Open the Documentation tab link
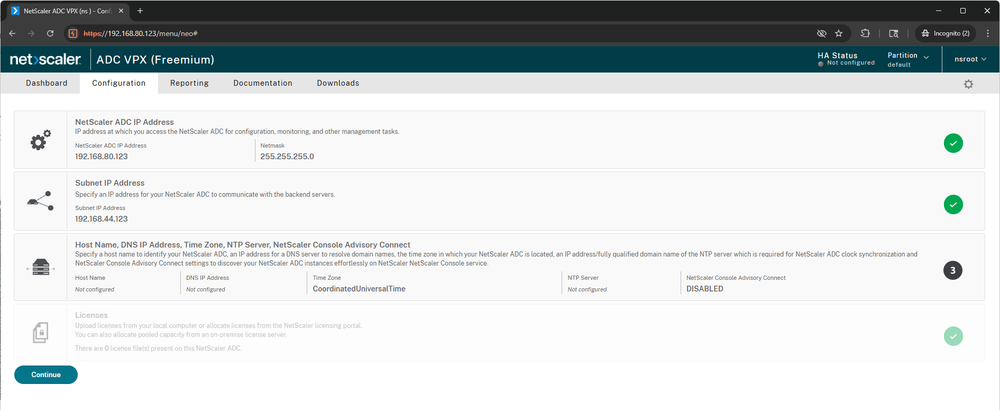1000x410 pixels. coord(263,83)
